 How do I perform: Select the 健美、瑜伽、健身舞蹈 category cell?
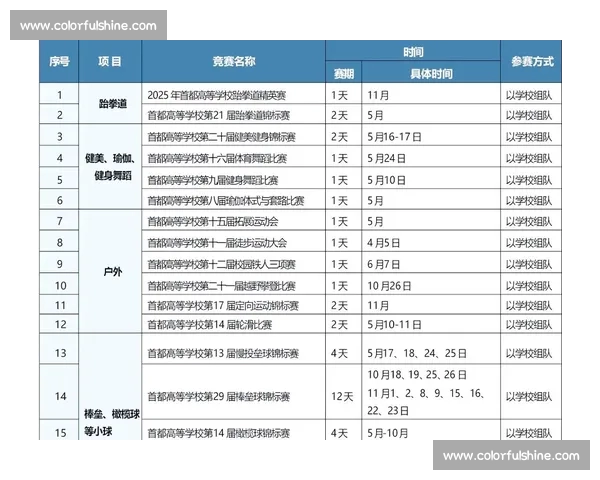pyautogui.click(x=110, y=167)
